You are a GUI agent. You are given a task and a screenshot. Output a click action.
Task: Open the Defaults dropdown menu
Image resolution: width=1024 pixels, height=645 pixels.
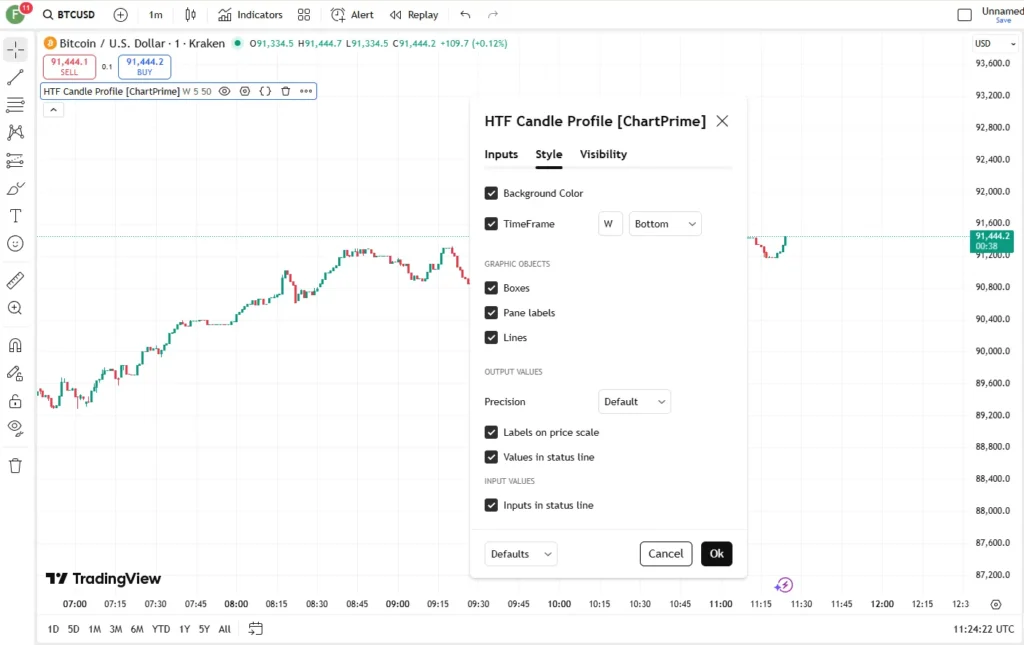[520, 554]
